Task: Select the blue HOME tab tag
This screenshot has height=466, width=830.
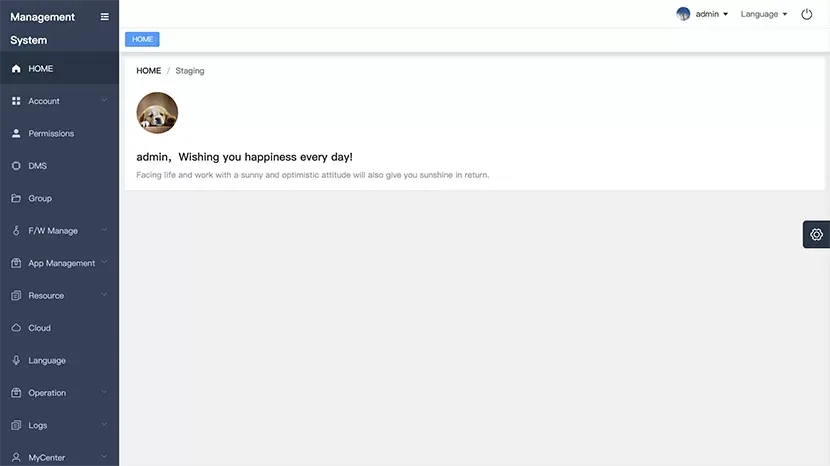Action: (142, 39)
